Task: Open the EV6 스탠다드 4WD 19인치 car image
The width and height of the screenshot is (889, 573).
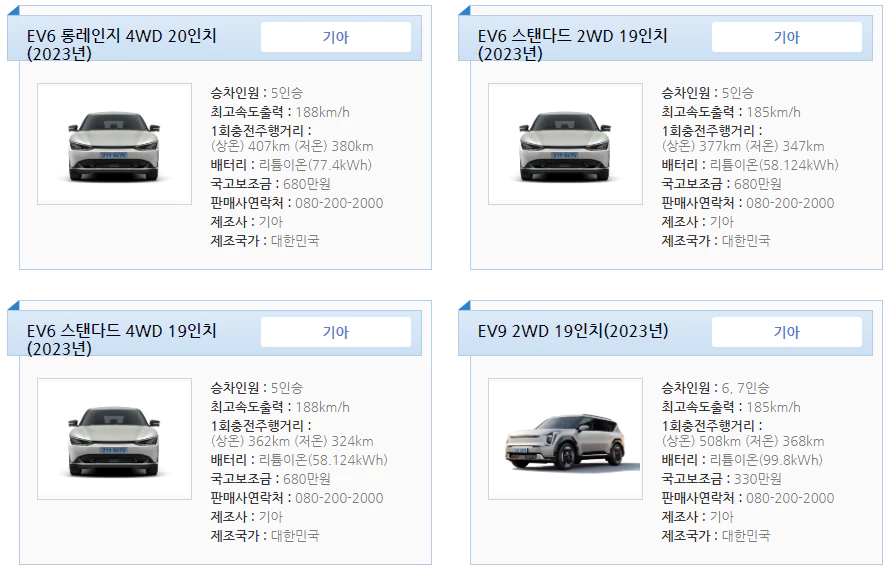Action: click(115, 439)
